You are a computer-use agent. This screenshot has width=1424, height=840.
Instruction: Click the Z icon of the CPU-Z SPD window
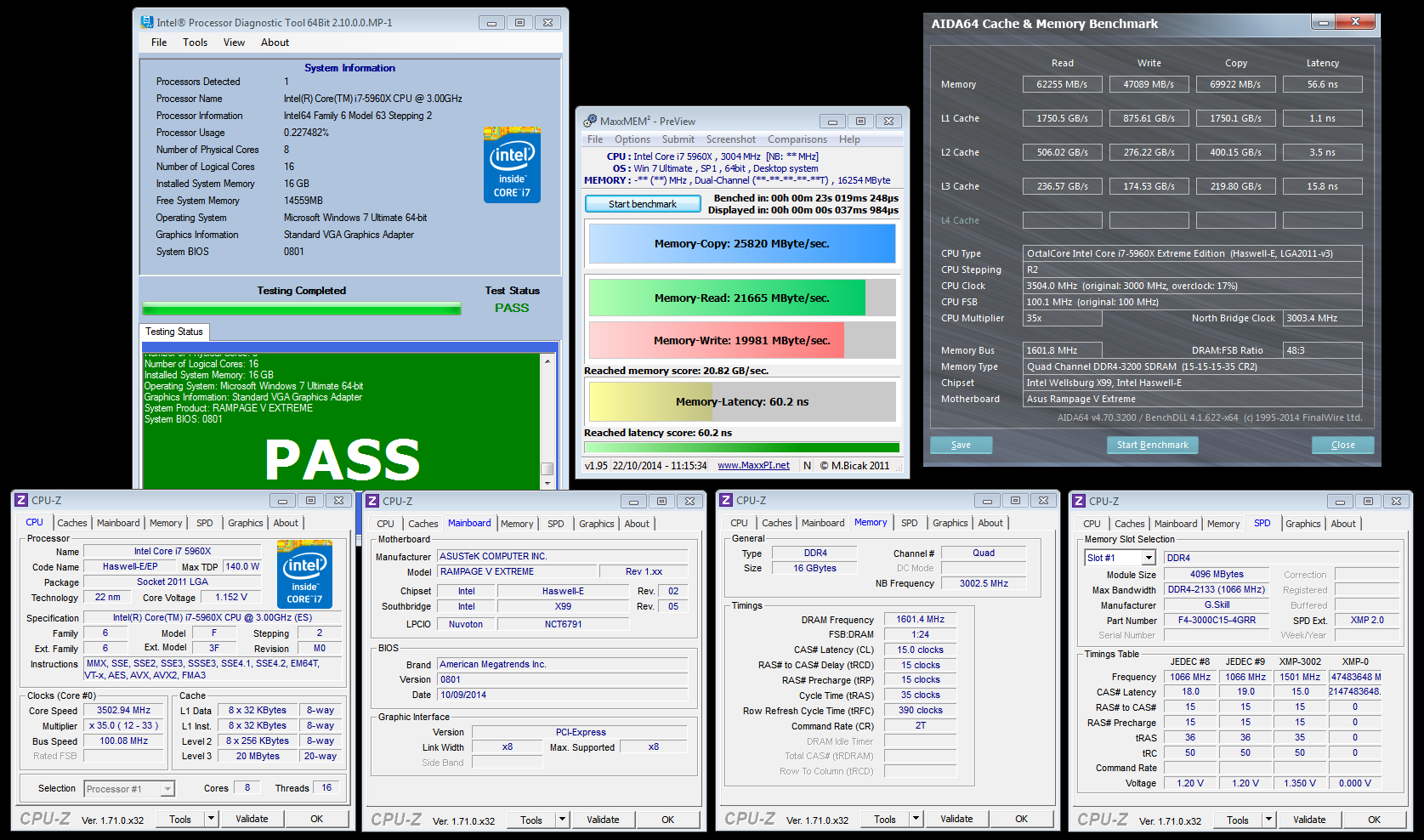click(x=1079, y=501)
